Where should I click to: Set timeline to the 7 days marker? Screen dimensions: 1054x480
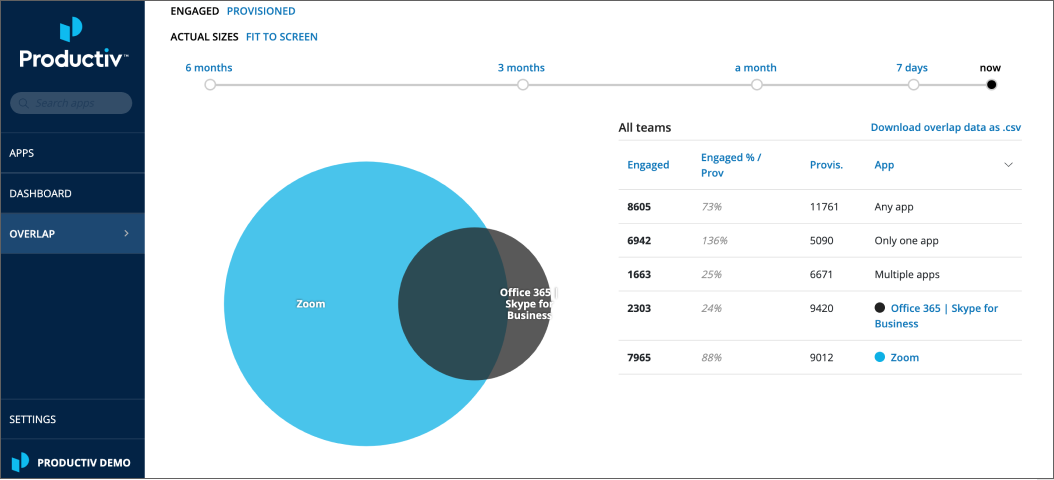914,85
